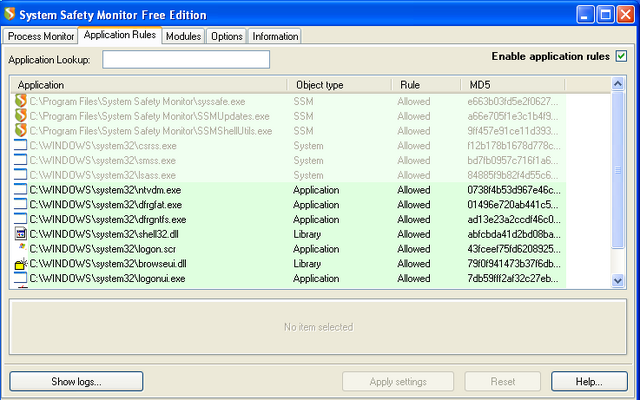Click MD5 value abfcbda41d2bd08ba...
This screenshot has width=640, height=400.
click(514, 234)
